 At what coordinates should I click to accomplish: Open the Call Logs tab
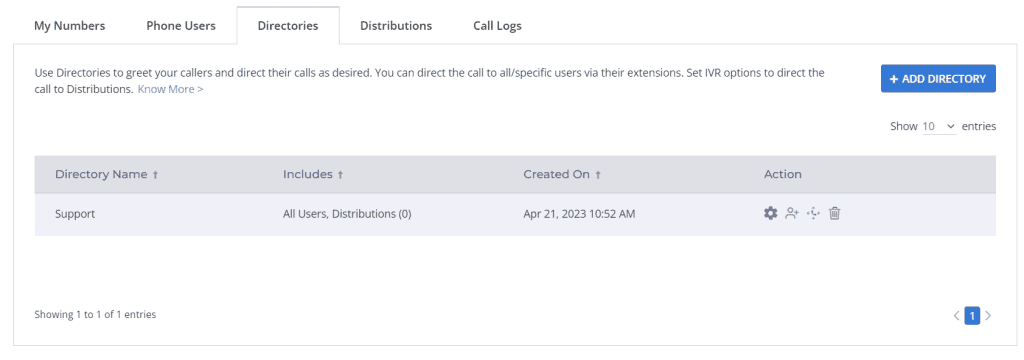[497, 26]
